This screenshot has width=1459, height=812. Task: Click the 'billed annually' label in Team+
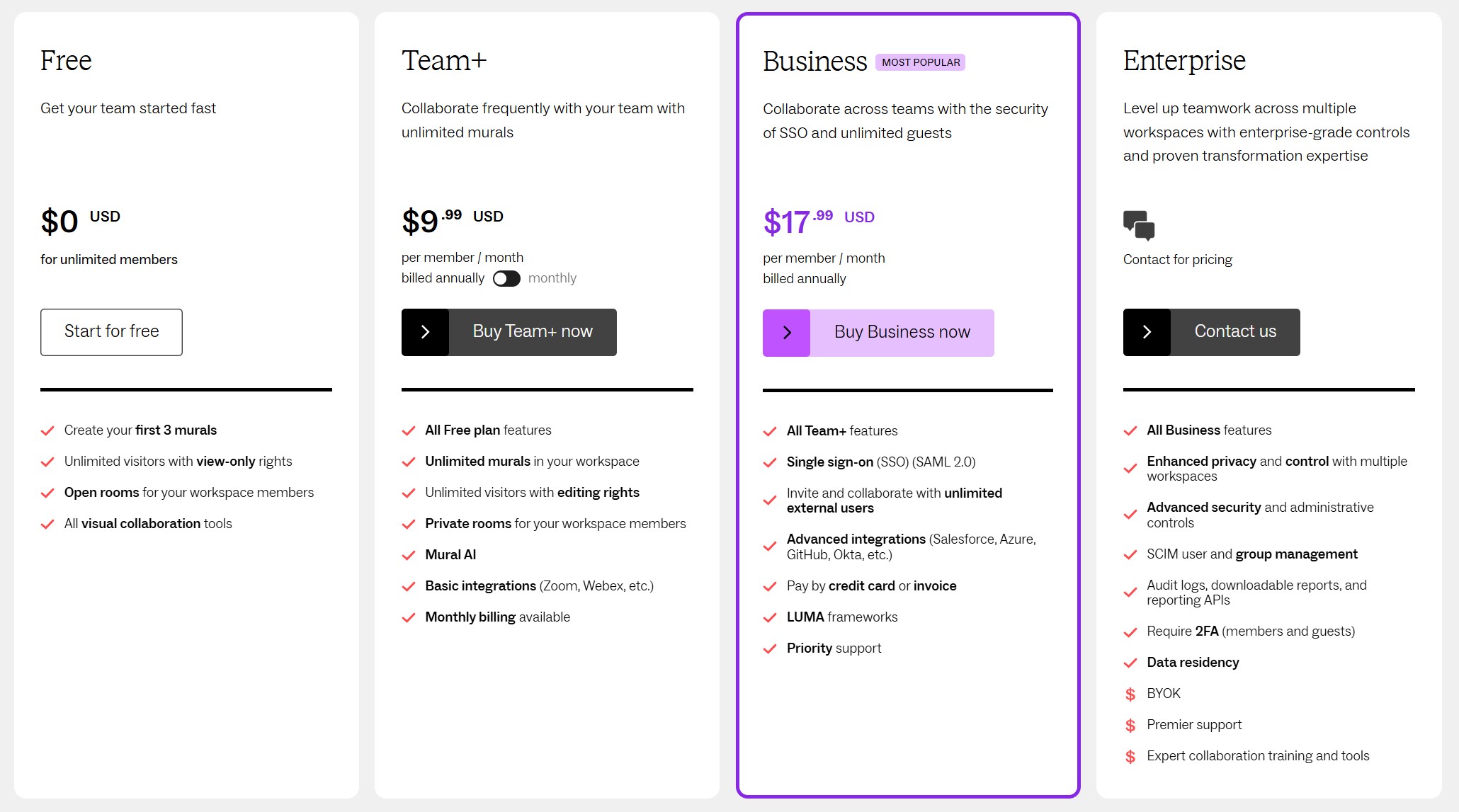coord(443,278)
